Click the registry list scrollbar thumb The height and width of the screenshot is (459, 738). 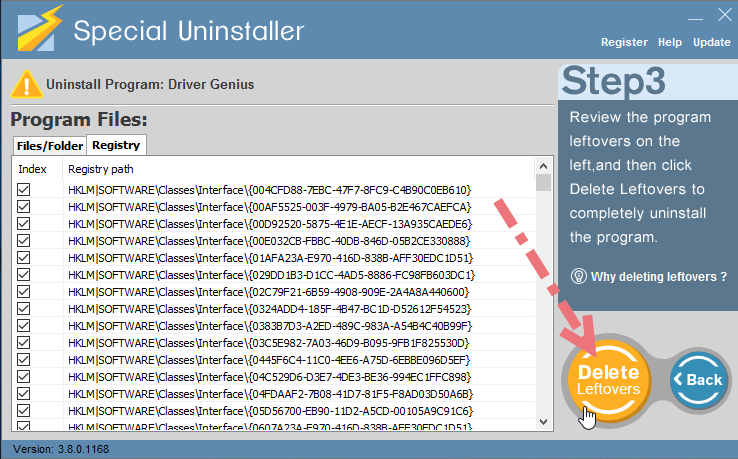pos(543,183)
